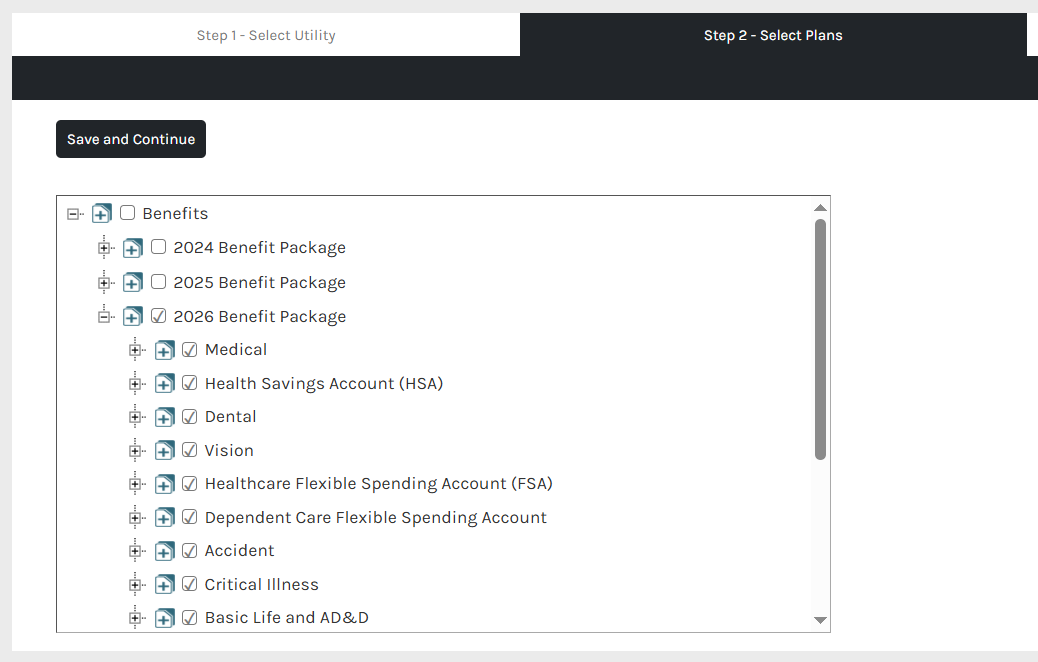Click the Save and Continue button
This screenshot has height=662, width=1038.
click(x=131, y=139)
